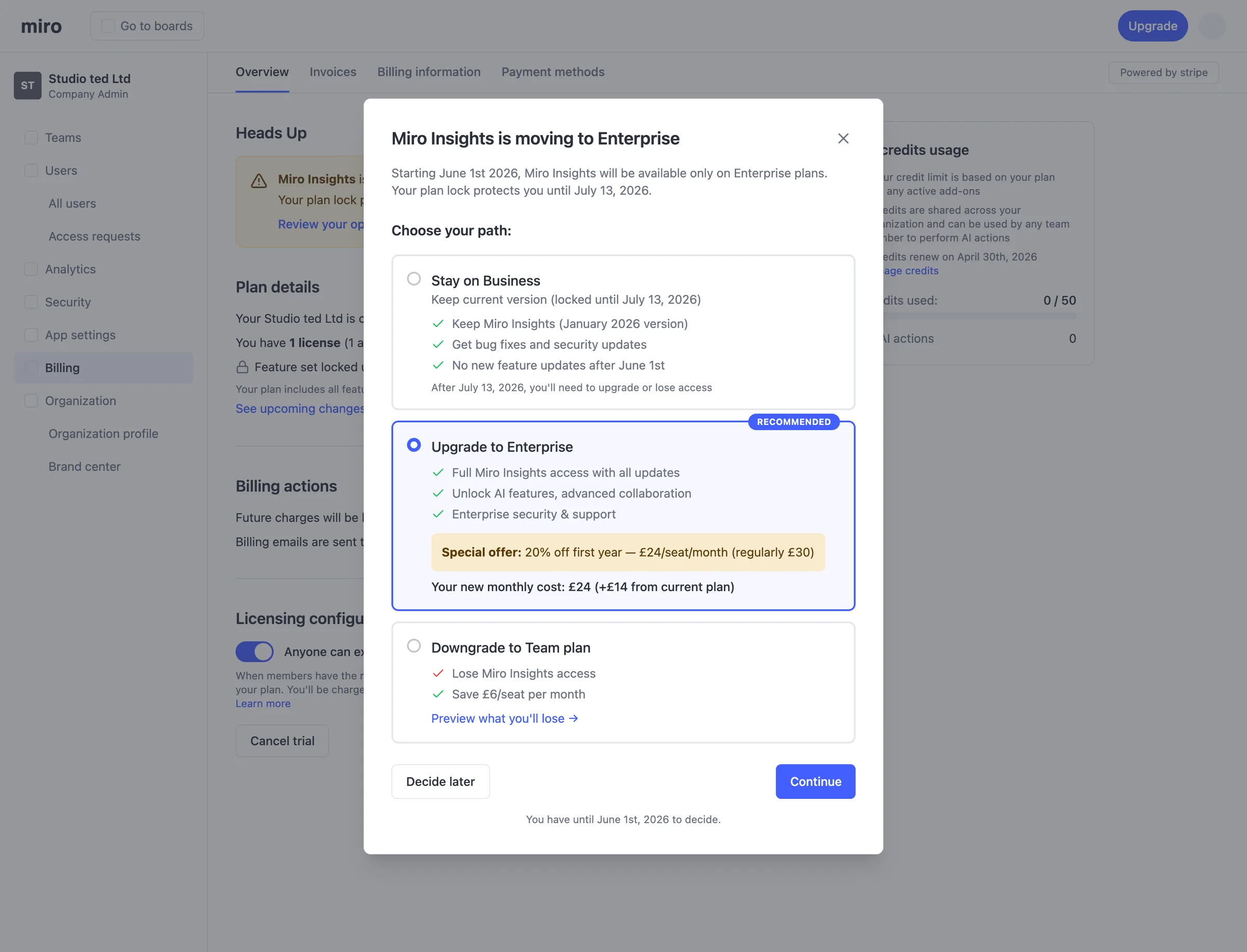Viewport: 1247px width, 952px height.
Task: Click the Decide later button
Action: coord(441,782)
